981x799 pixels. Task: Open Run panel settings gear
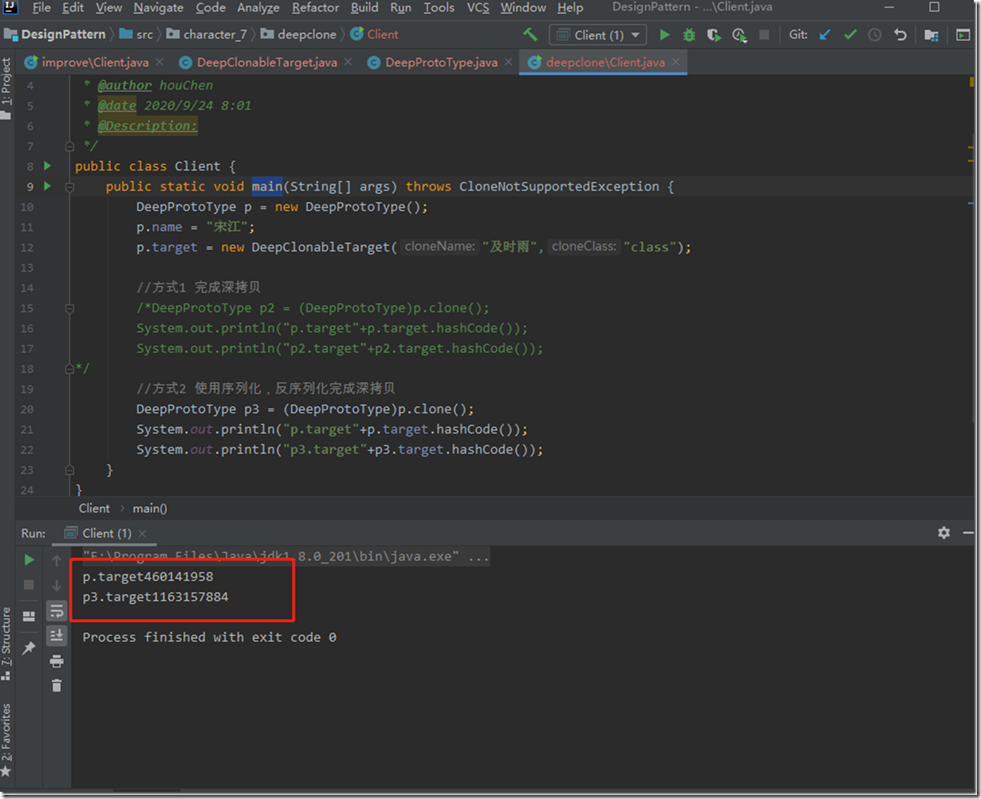(x=943, y=533)
